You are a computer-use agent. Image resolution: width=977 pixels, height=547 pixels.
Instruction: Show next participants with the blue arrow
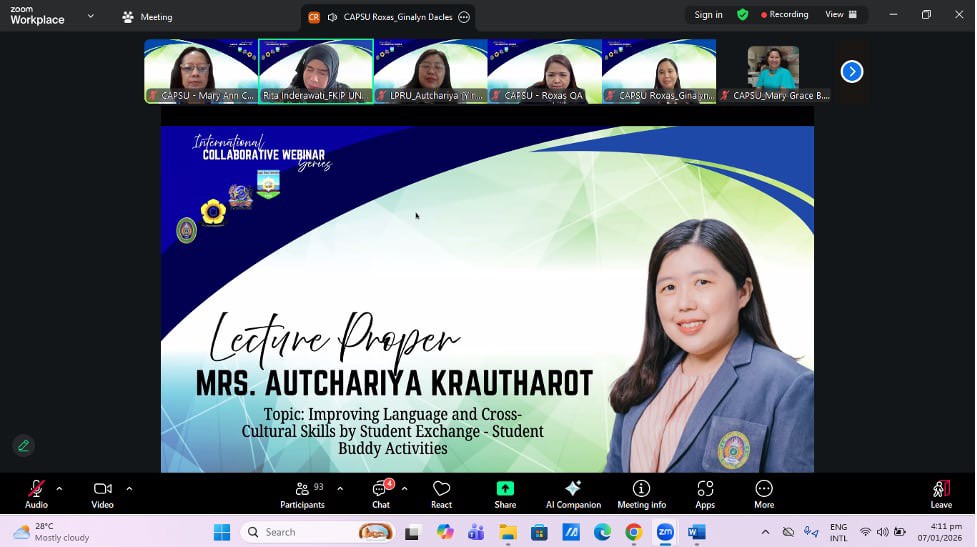[851, 71]
